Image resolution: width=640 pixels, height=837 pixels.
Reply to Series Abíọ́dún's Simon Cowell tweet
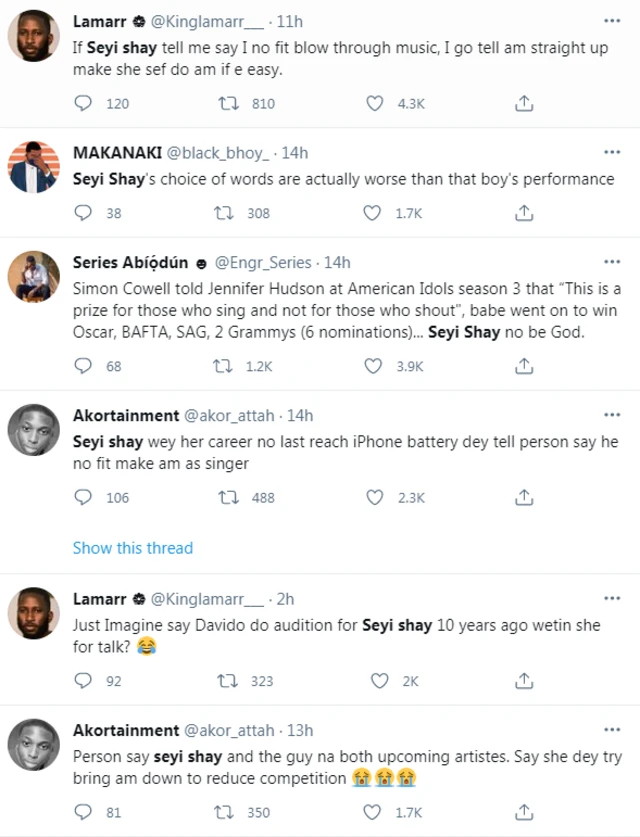point(86,366)
